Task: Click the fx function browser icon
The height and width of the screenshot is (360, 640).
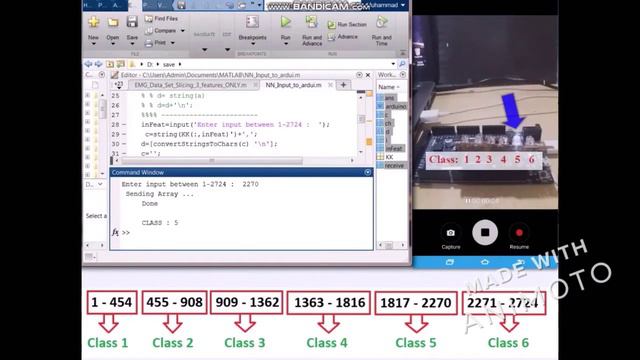Action: (115, 232)
